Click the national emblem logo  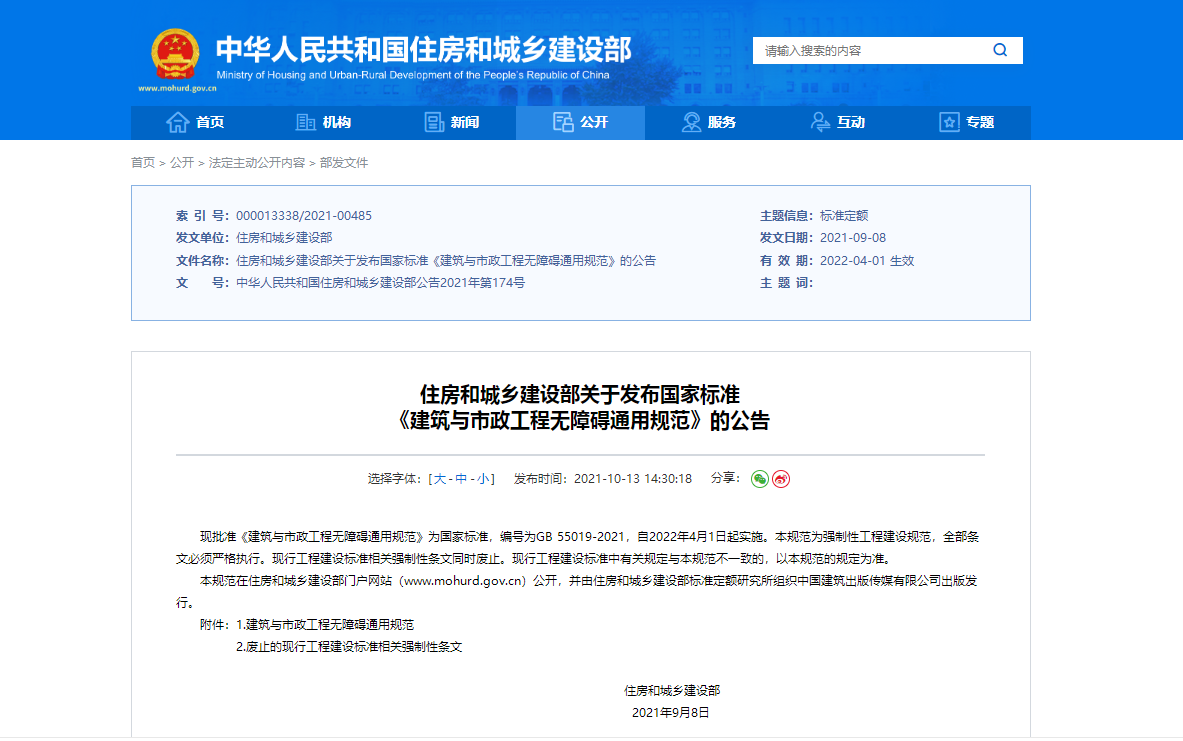[x=175, y=54]
